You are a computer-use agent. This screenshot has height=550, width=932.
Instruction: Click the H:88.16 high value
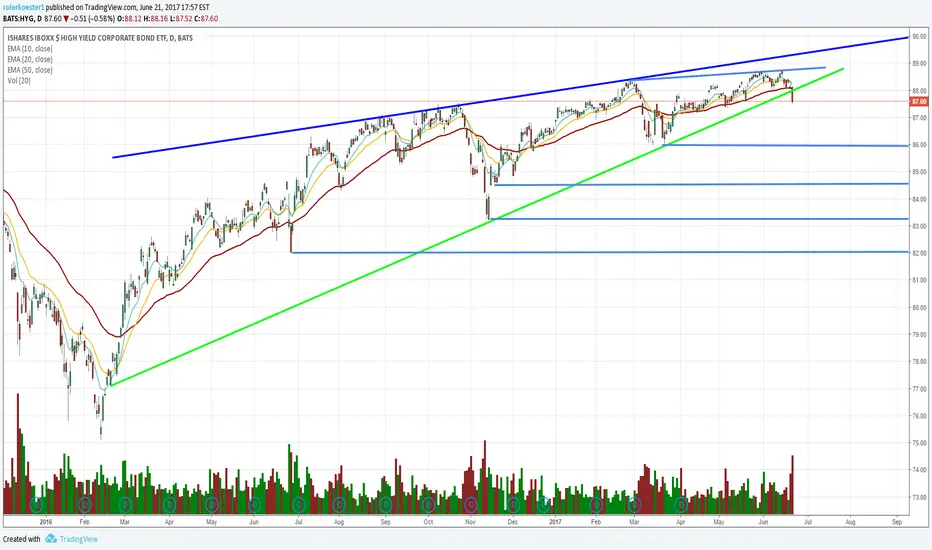[x=155, y=18]
